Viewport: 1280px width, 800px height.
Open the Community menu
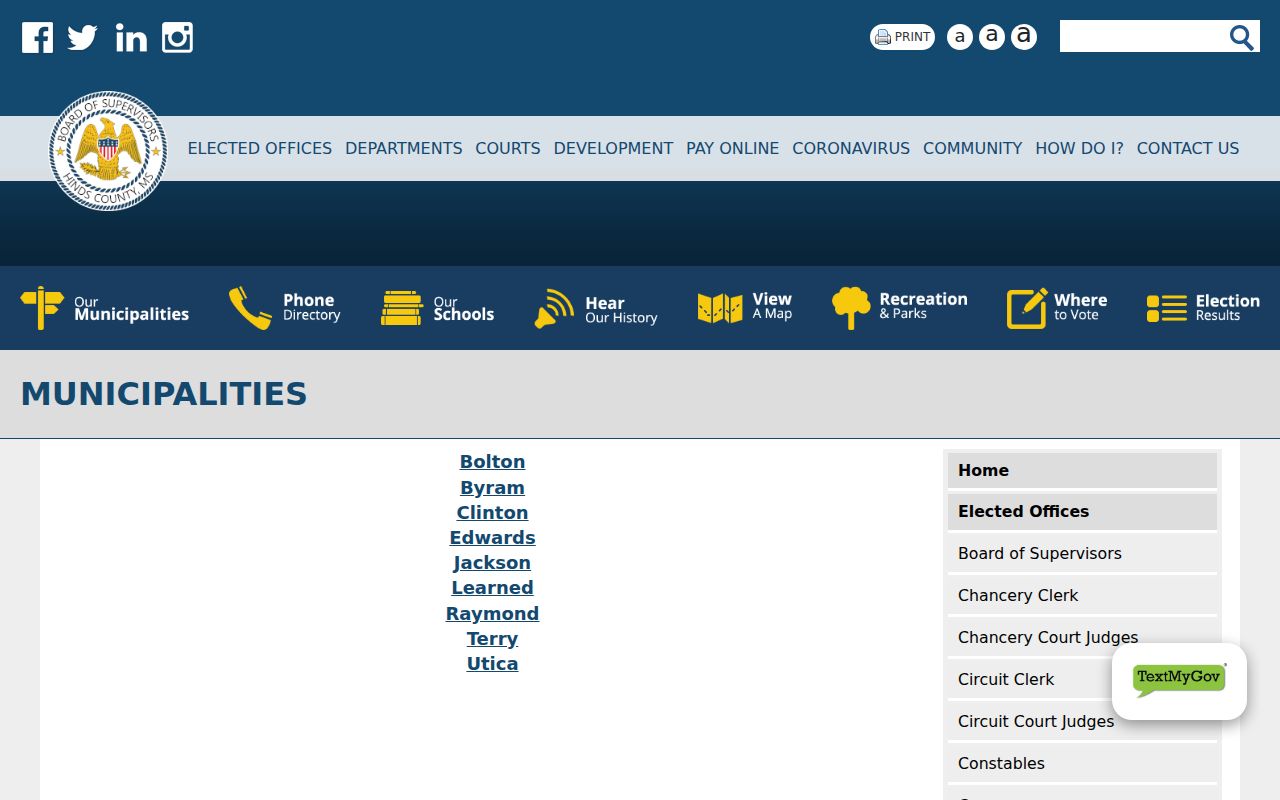coord(973,148)
